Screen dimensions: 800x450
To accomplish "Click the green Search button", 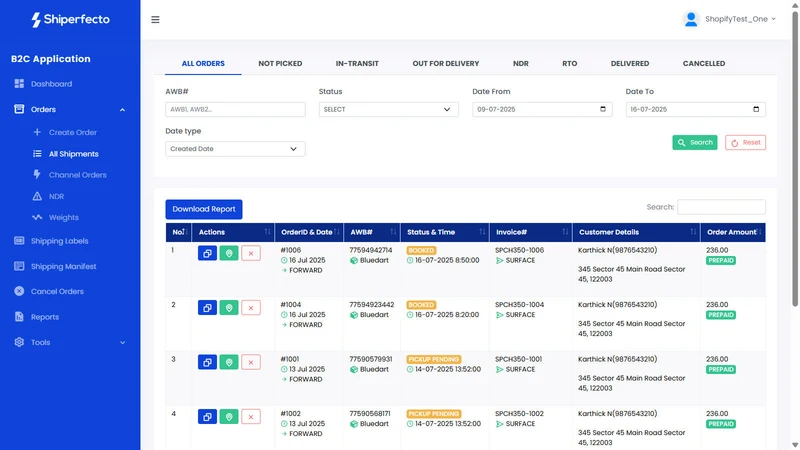I will click(694, 142).
